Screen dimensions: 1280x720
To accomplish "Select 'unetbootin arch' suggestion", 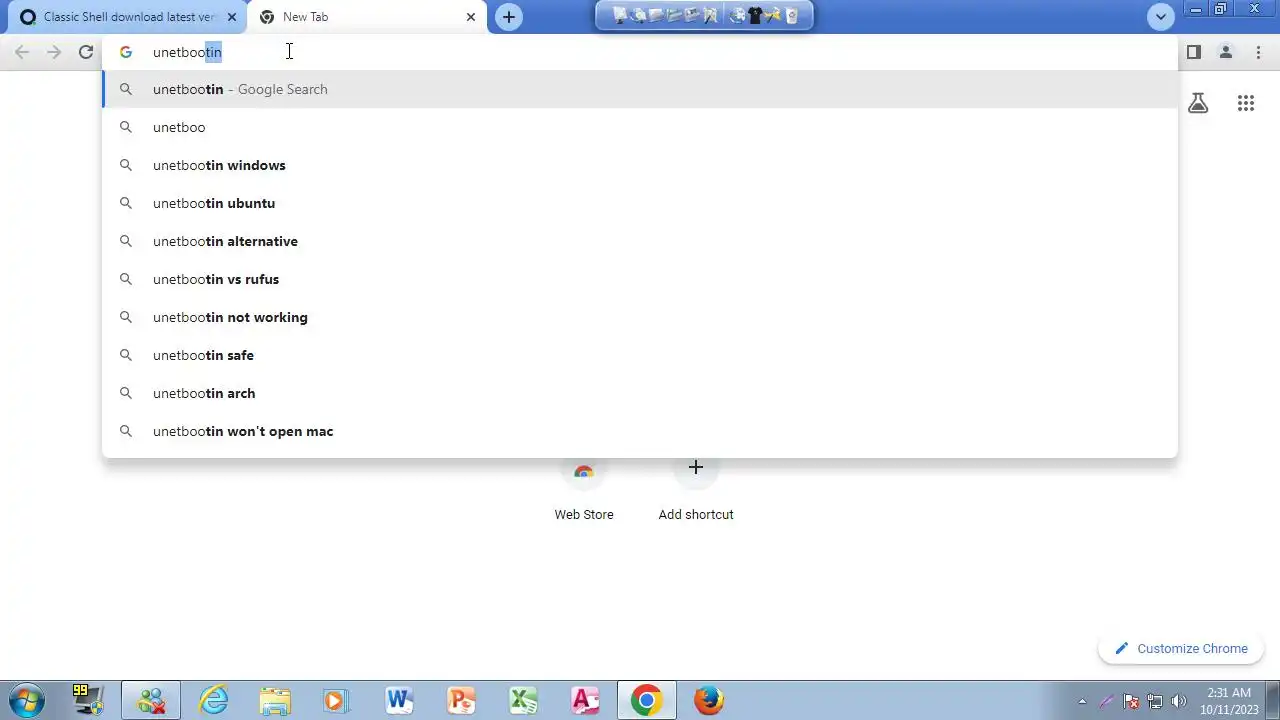I will [640, 393].
